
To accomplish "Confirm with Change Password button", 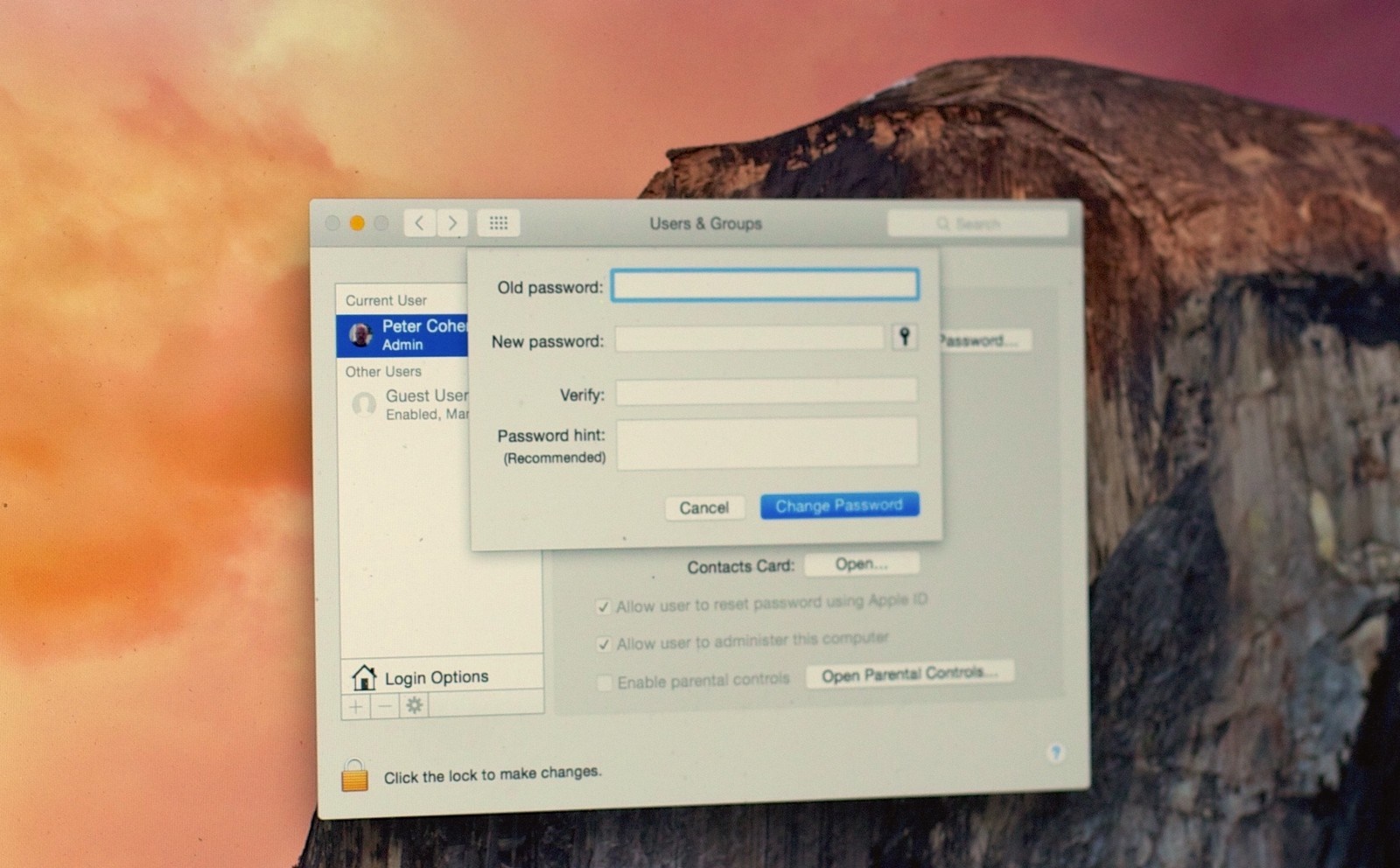I will click(839, 506).
